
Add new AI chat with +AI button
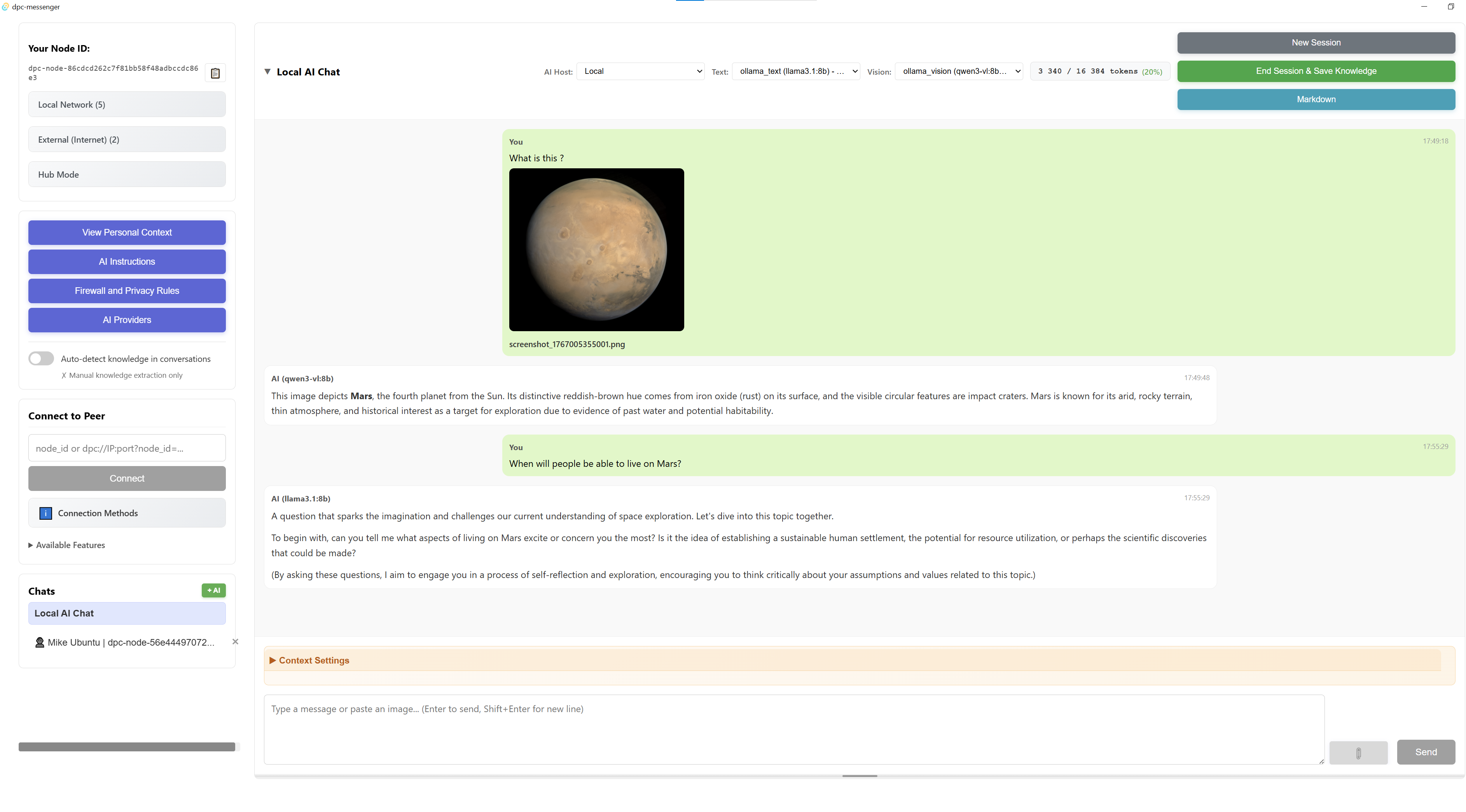tap(213, 591)
